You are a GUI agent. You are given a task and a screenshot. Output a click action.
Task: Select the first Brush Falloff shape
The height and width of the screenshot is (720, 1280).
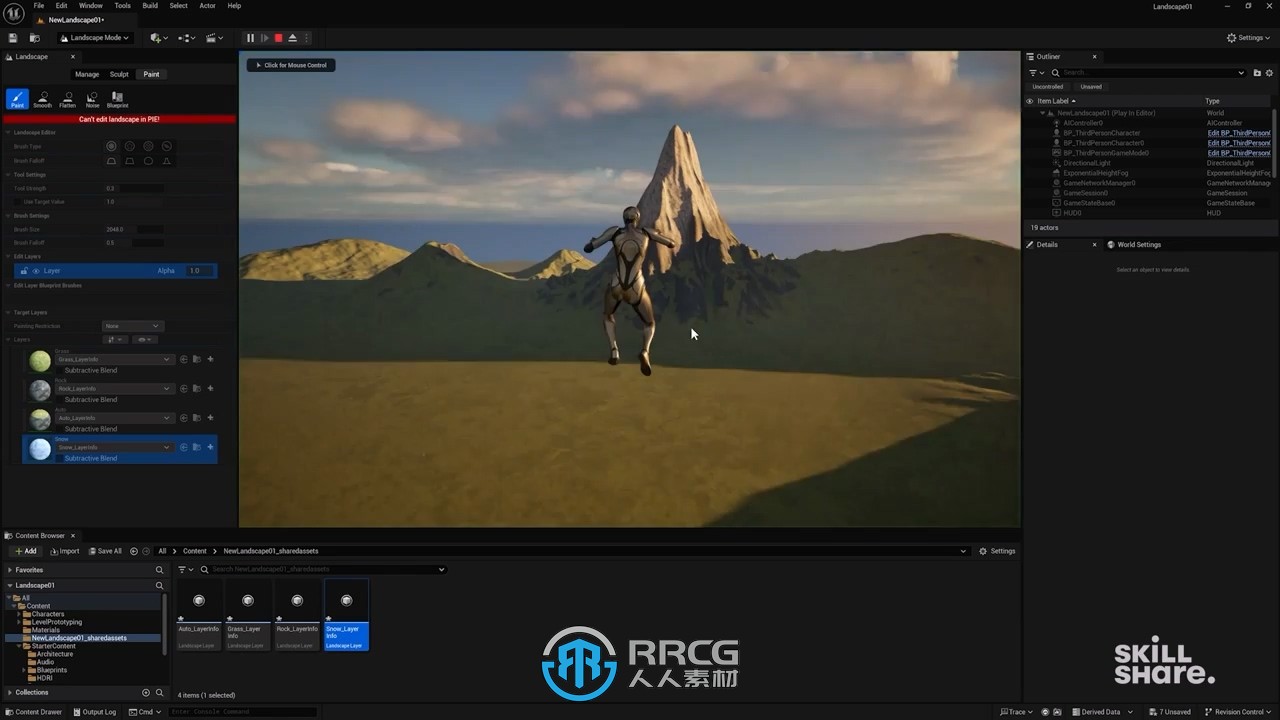tap(111, 161)
